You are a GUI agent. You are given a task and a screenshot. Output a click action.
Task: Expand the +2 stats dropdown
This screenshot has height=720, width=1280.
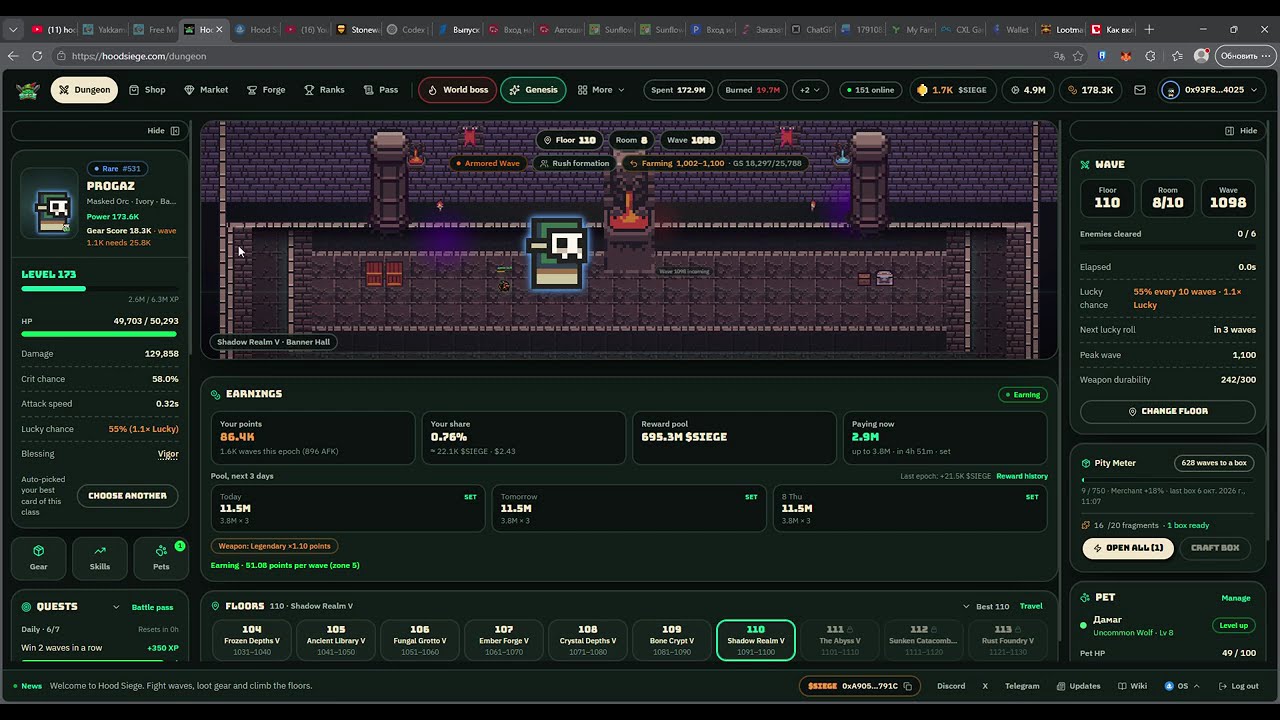[x=810, y=90]
